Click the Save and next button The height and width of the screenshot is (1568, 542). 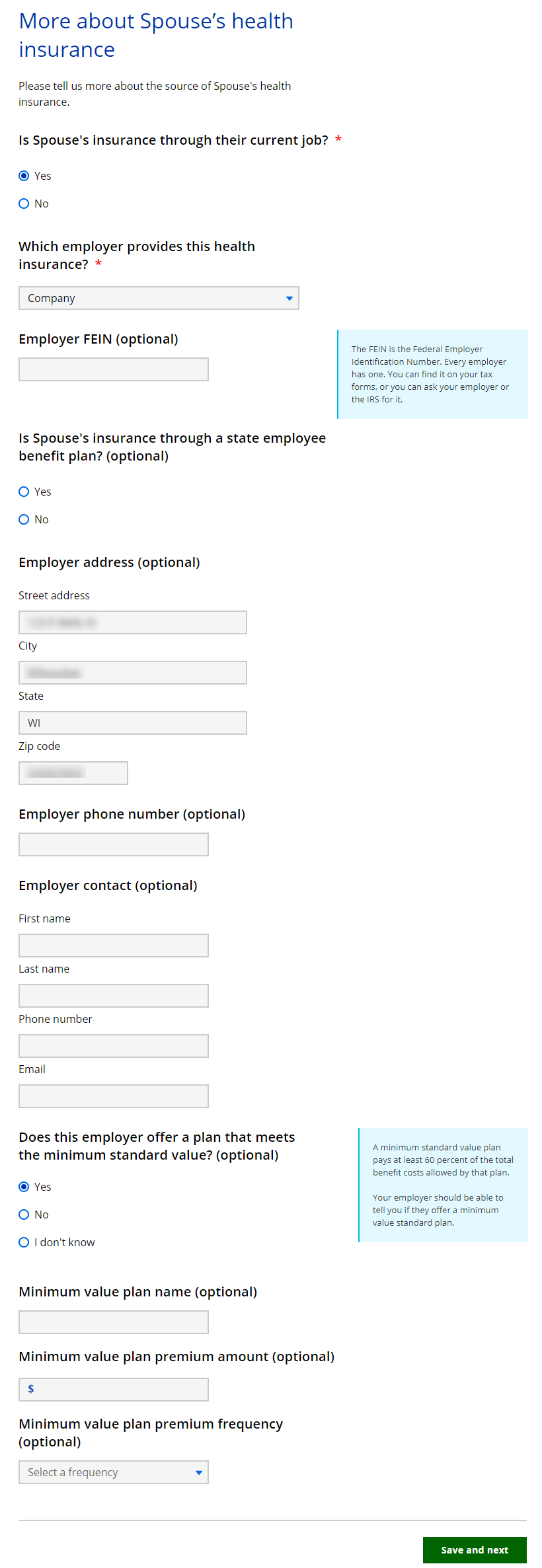(x=475, y=1550)
